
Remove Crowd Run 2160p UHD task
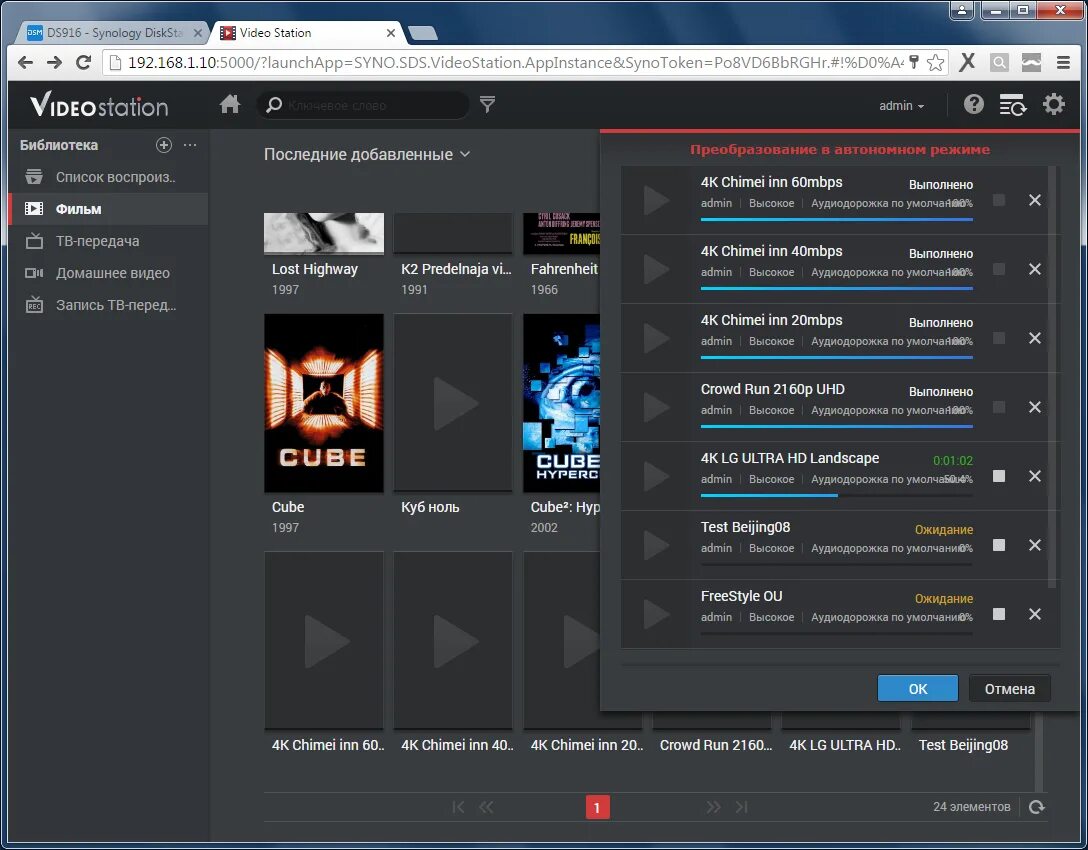point(1035,407)
